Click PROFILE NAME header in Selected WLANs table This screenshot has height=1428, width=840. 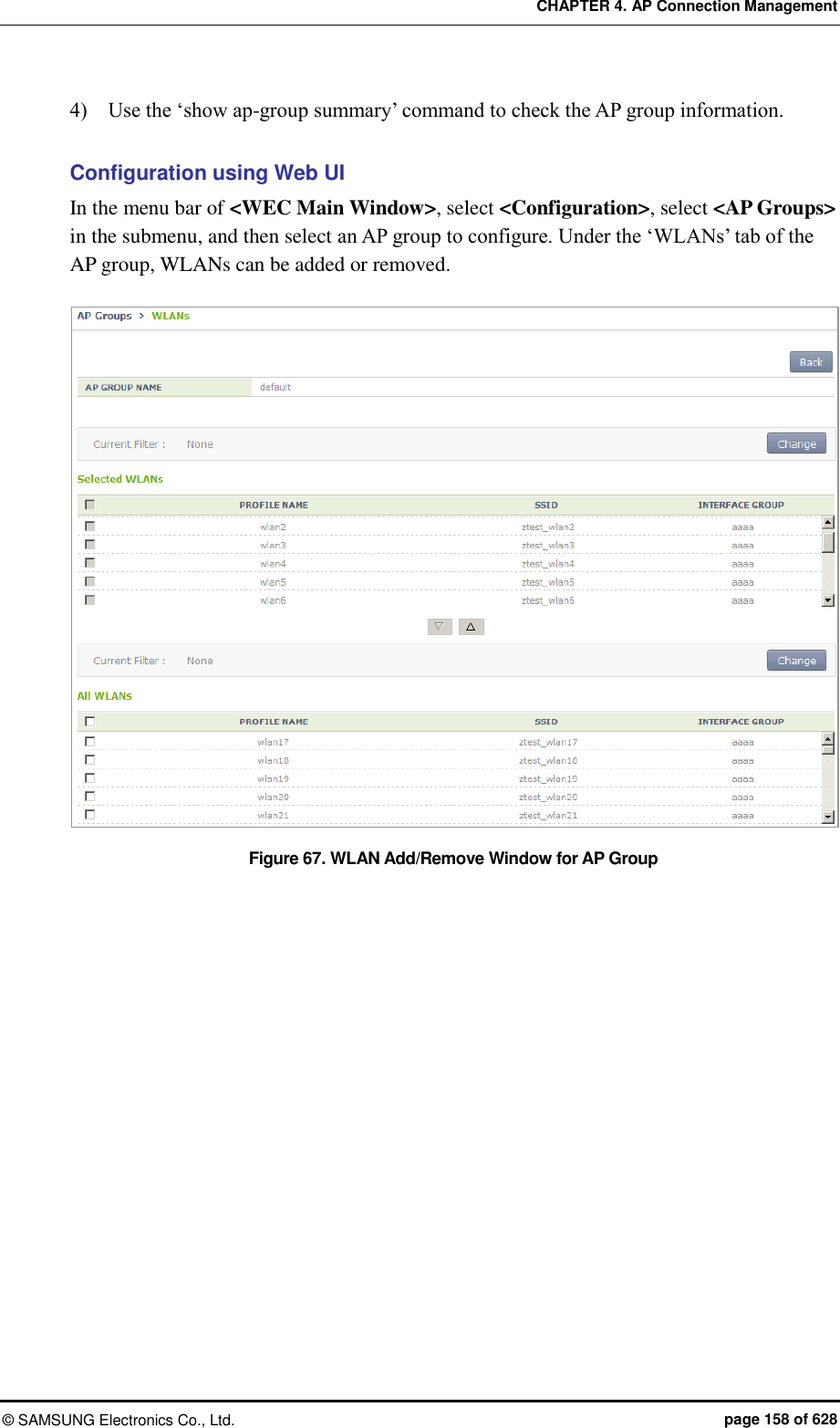274,505
